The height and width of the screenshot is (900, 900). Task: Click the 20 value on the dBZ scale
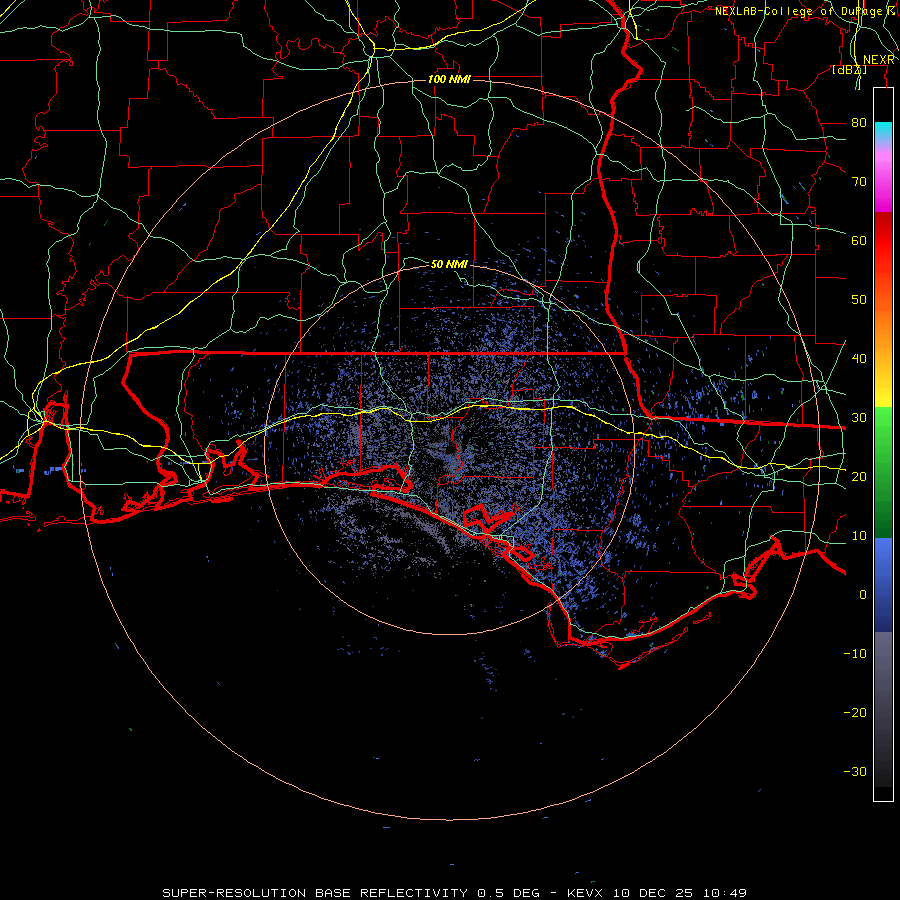(x=859, y=476)
